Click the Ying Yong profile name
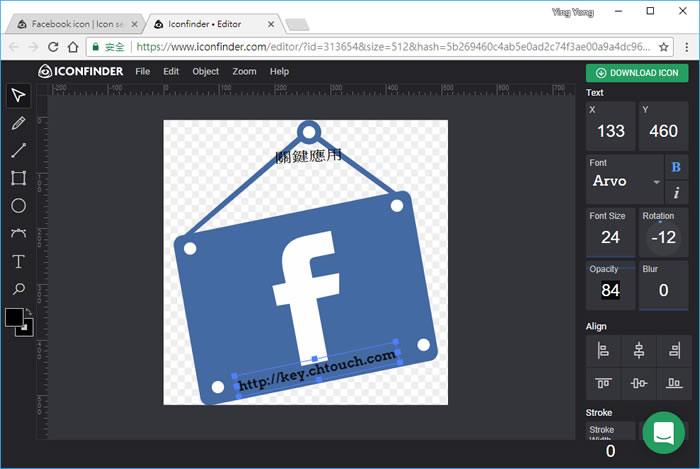 coord(573,12)
